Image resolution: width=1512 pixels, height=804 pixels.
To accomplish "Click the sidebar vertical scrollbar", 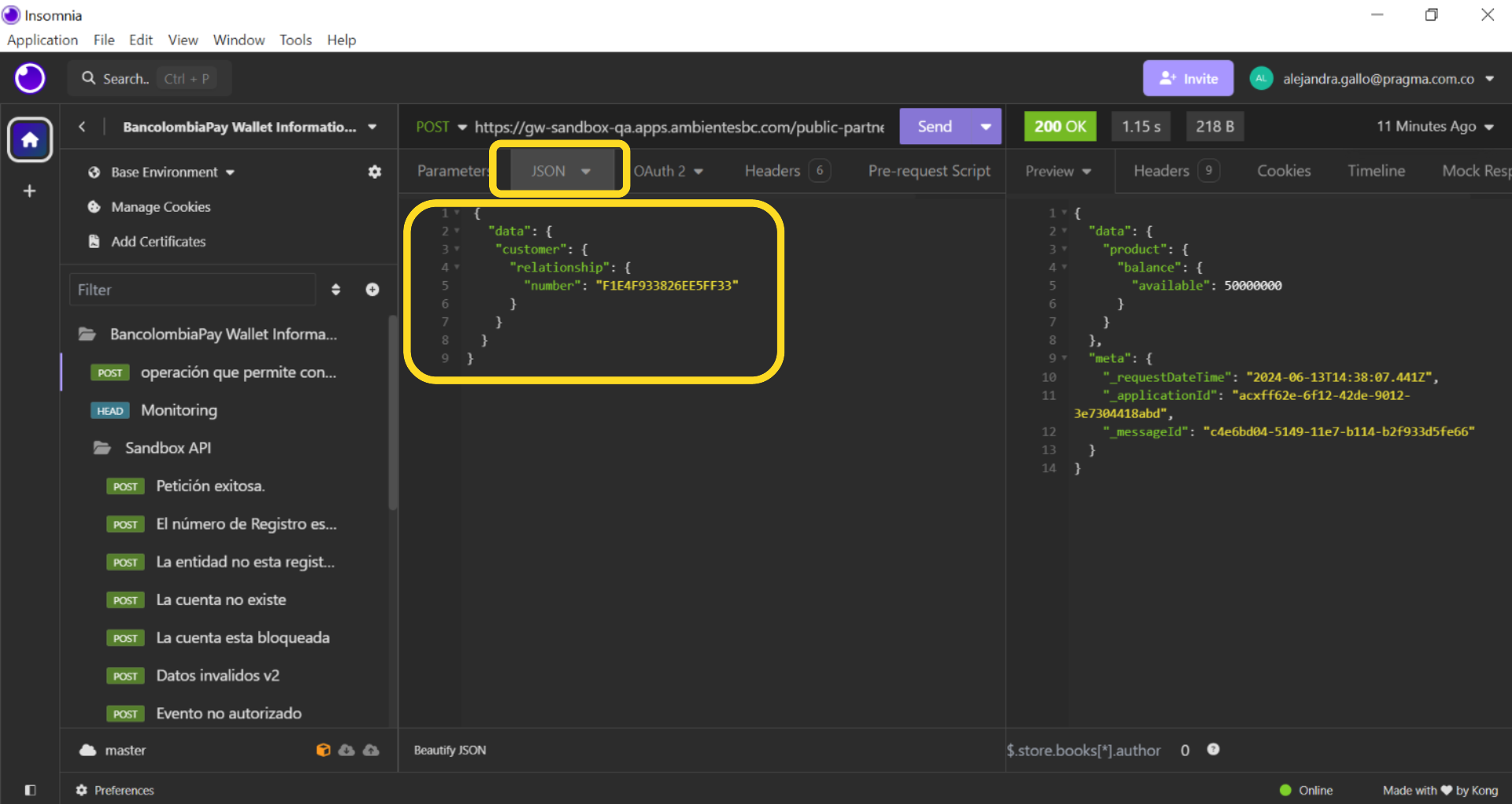I will [392, 413].
